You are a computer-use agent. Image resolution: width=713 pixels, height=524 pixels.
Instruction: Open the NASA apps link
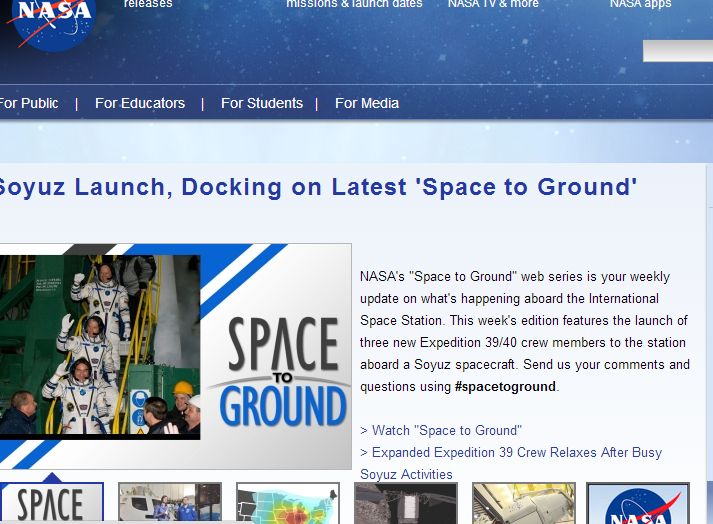coord(640,4)
